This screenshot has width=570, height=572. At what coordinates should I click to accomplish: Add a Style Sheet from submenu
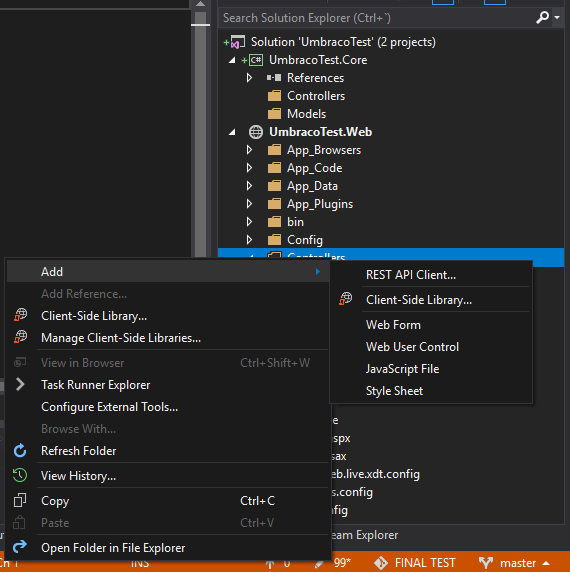pyautogui.click(x=431, y=391)
